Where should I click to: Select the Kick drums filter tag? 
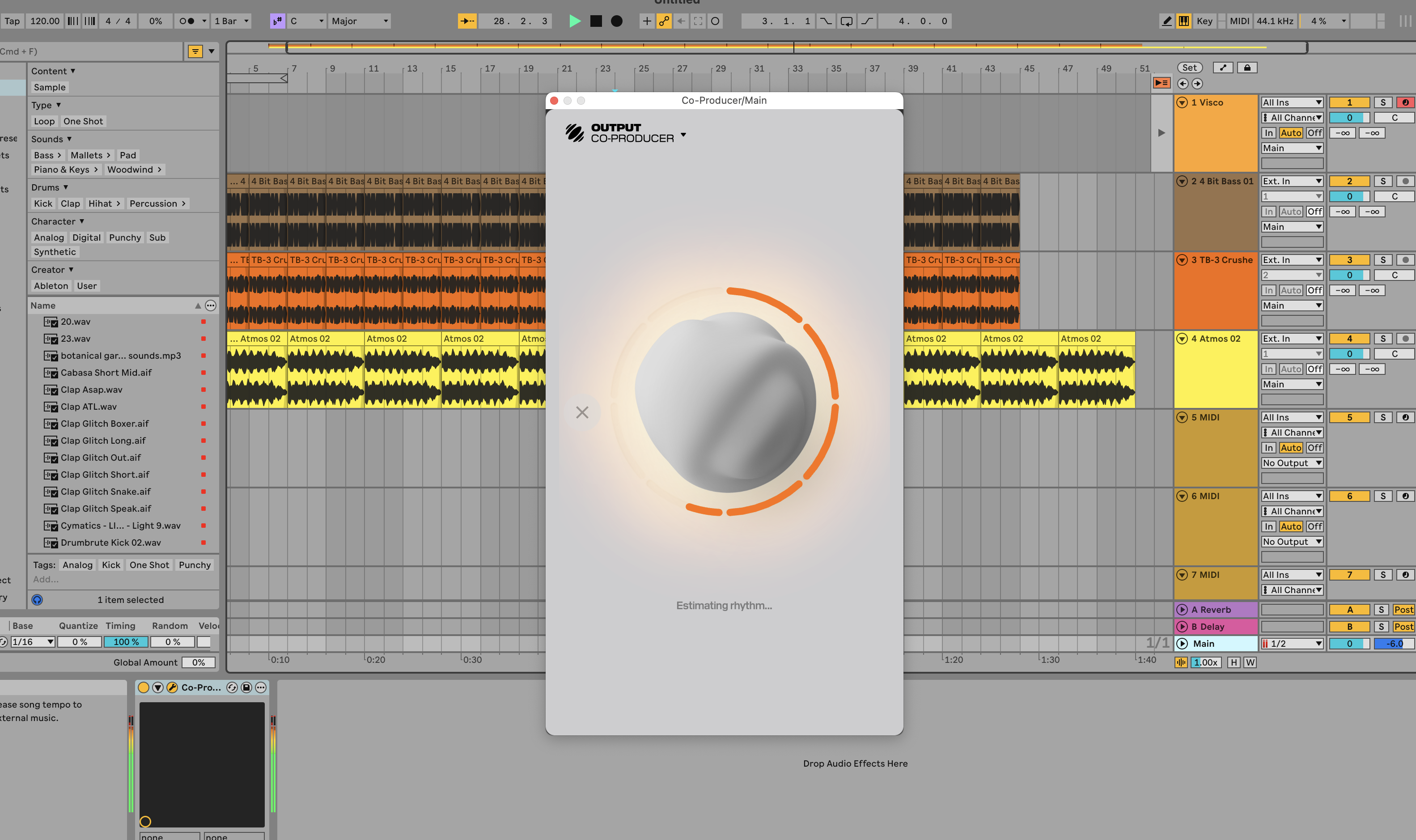[x=43, y=204]
